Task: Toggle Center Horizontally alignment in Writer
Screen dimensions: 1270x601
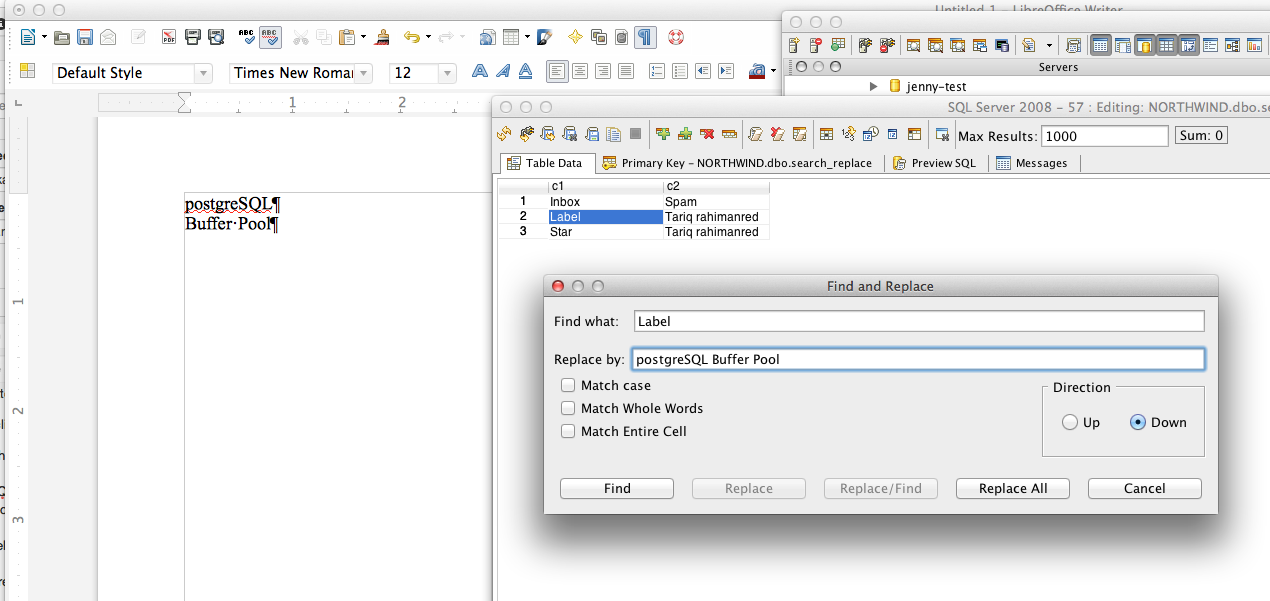Action: point(580,72)
